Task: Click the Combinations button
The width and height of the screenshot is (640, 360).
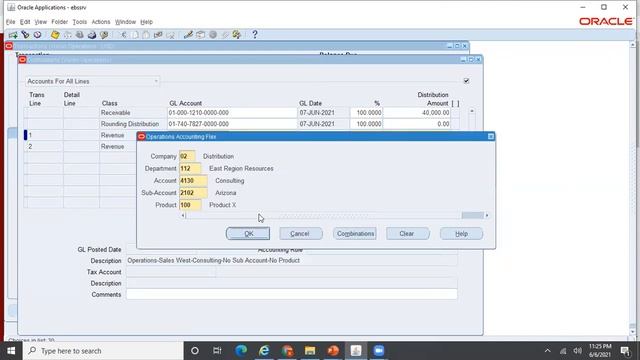Action: tap(355, 233)
